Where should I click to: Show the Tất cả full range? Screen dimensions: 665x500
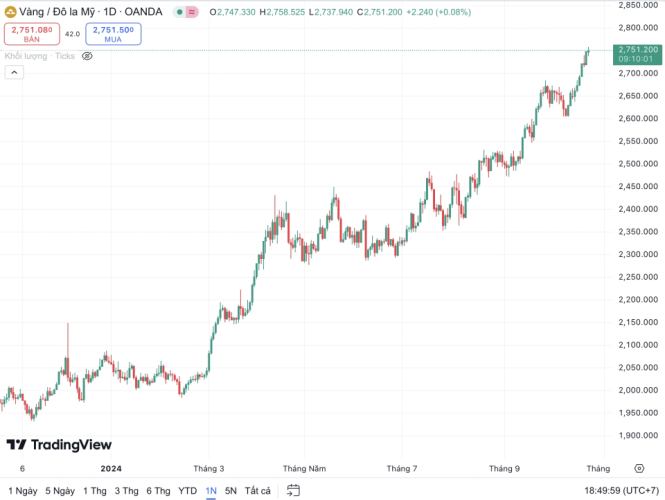click(x=258, y=491)
